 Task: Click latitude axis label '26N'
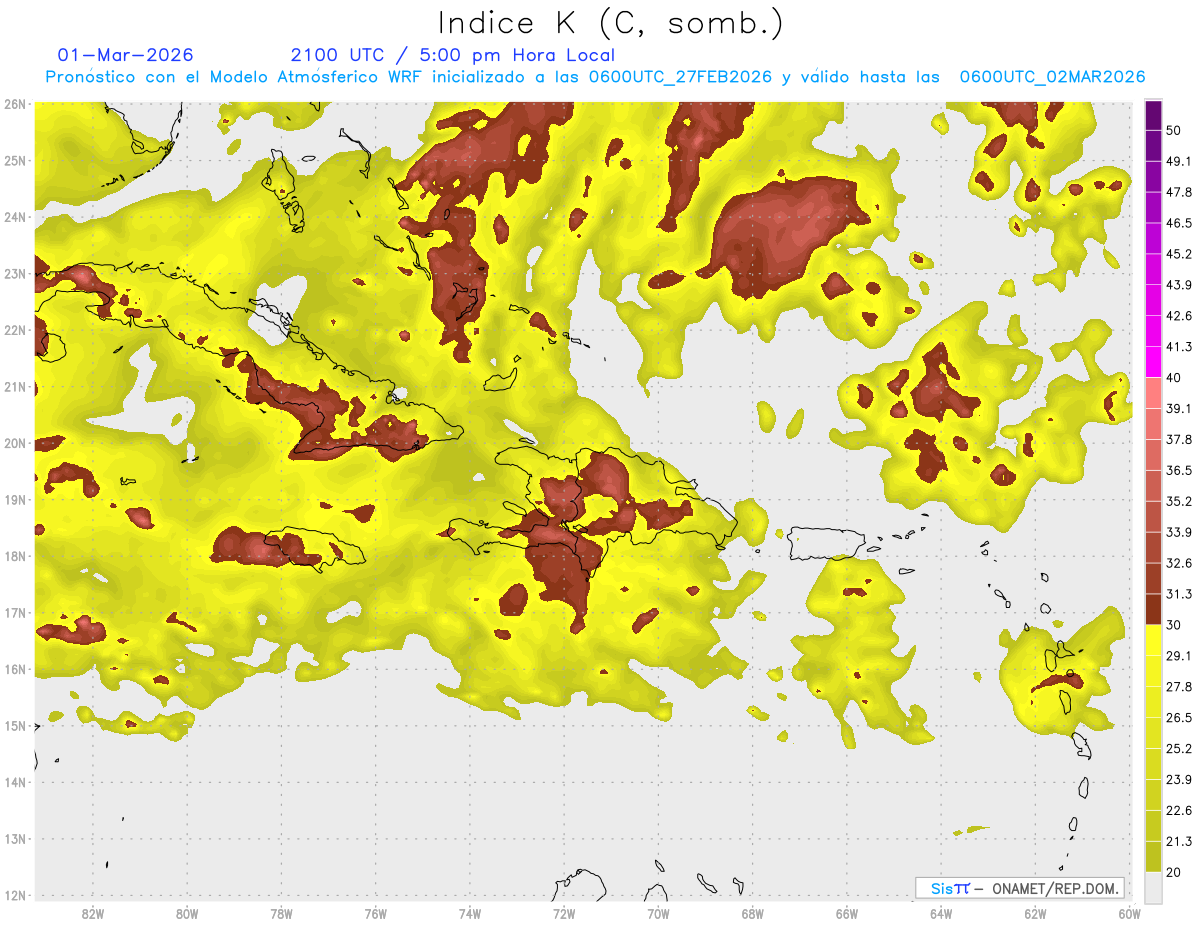point(15,104)
